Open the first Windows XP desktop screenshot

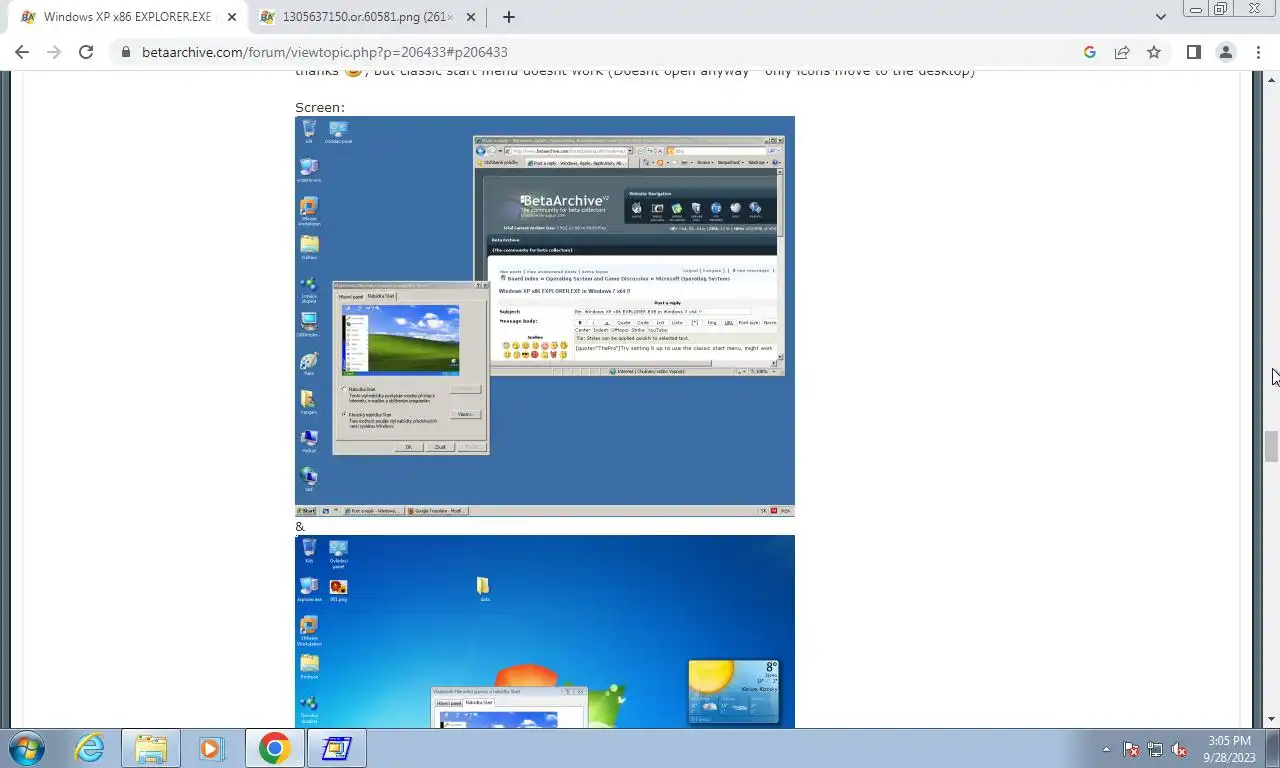pos(545,316)
